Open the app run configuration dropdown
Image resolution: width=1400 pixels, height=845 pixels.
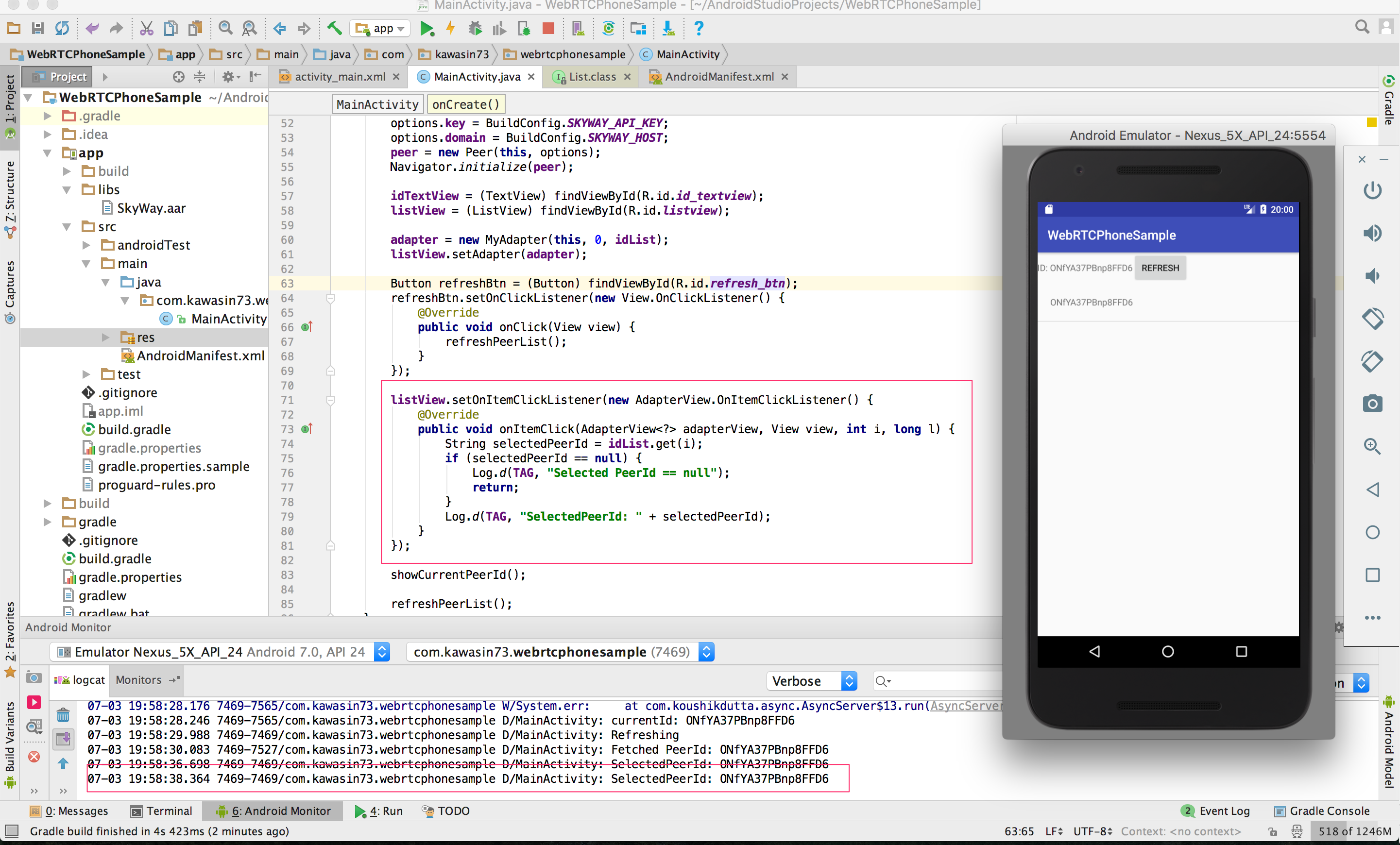(x=380, y=28)
